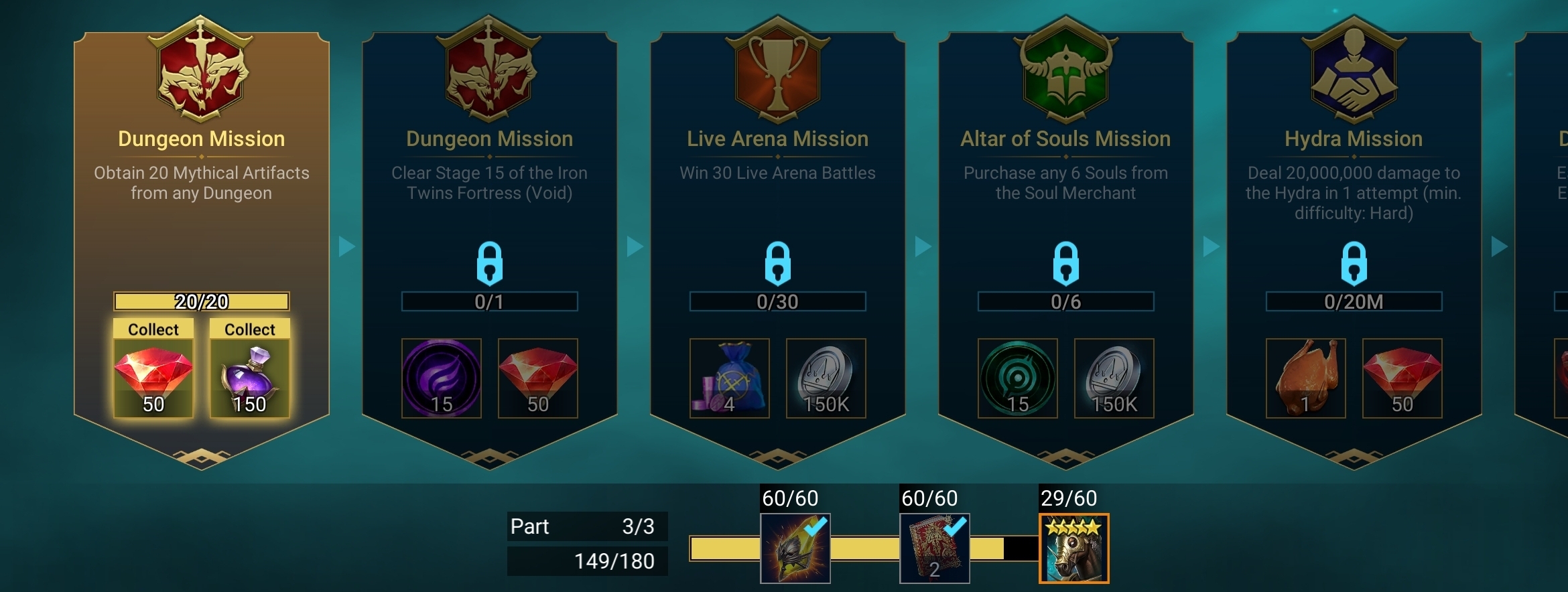Click the arrow after the Hydra Mission card
The image size is (1568, 592).
tap(1499, 246)
